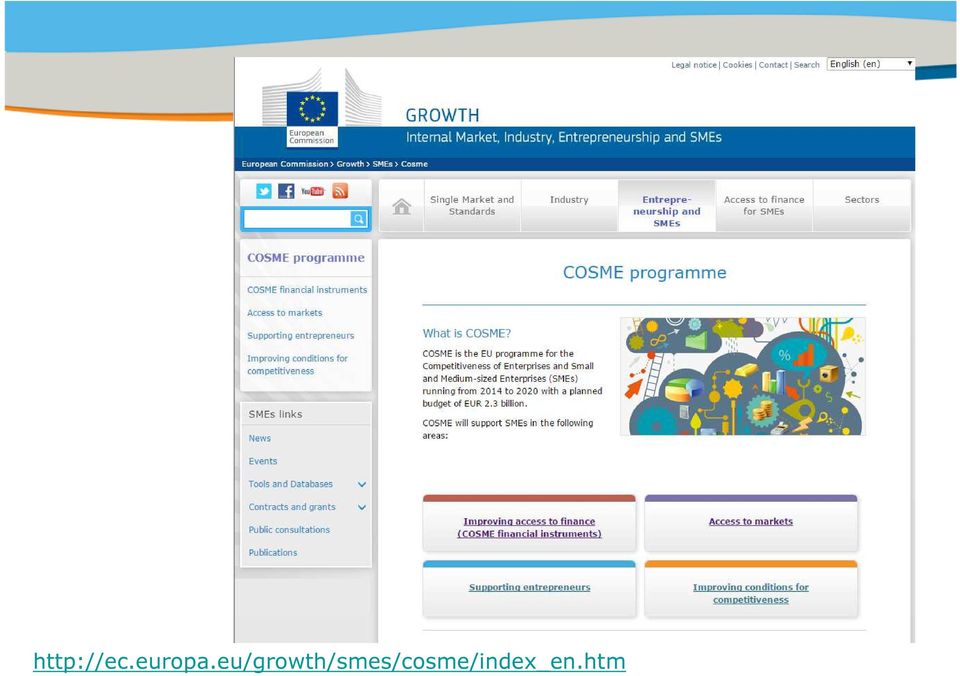
Task: Click the Search link at top
Action: pos(806,65)
